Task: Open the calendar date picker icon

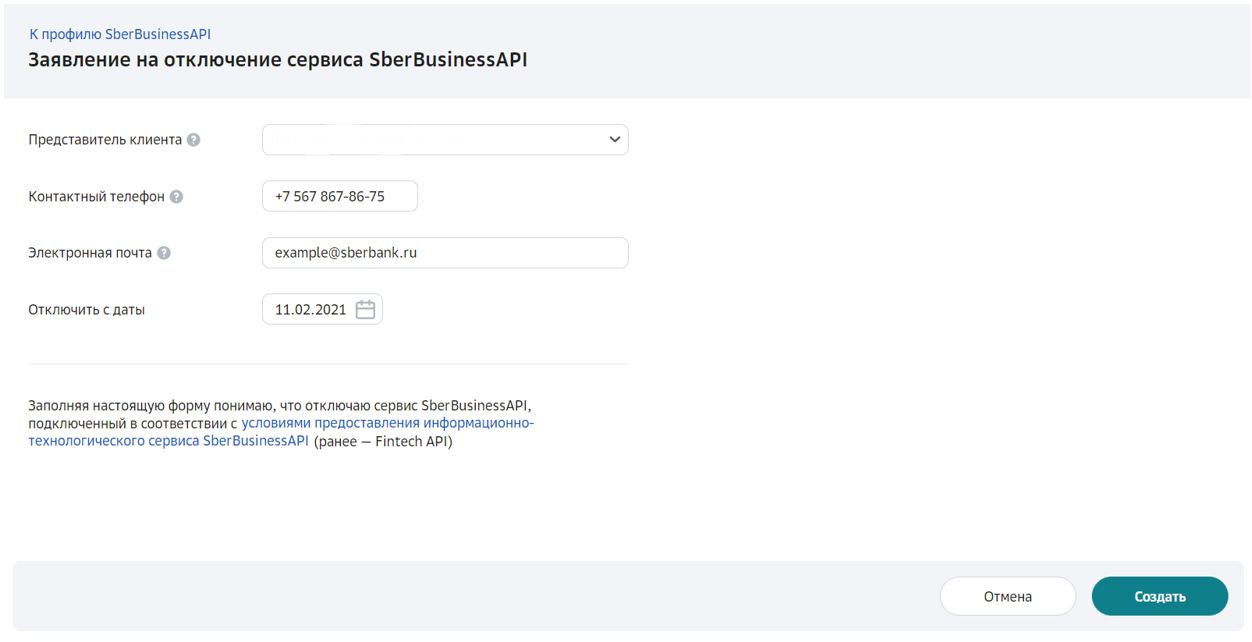Action: point(365,310)
